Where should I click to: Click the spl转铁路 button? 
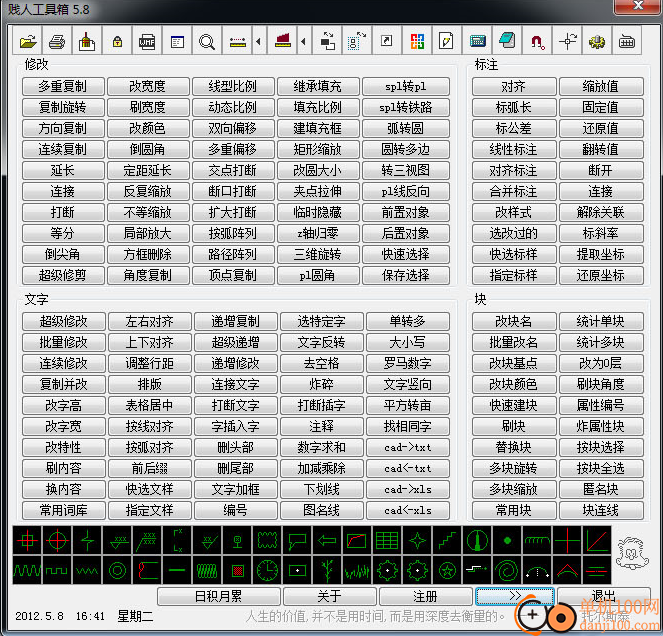(406, 107)
